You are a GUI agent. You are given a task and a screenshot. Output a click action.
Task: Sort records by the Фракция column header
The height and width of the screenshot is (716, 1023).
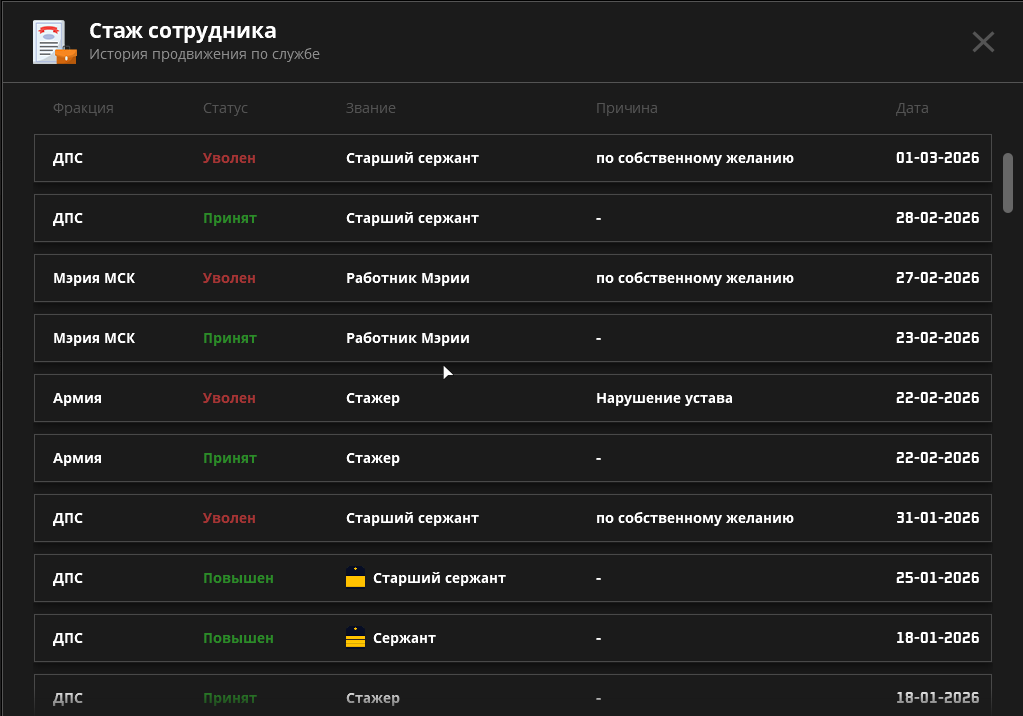pos(81,108)
